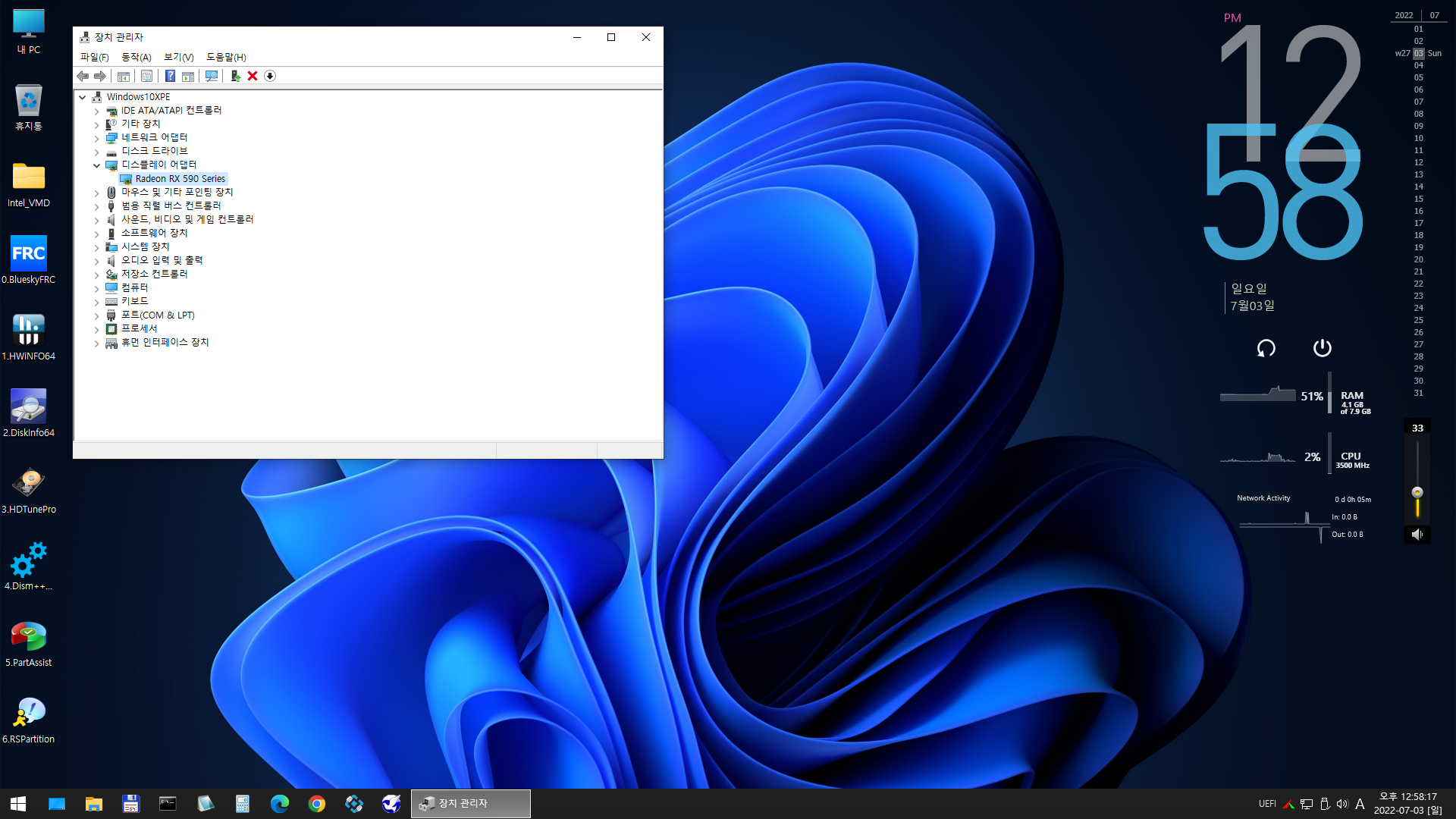
Task: Launch Google Chrome from taskbar
Action: coord(317,804)
